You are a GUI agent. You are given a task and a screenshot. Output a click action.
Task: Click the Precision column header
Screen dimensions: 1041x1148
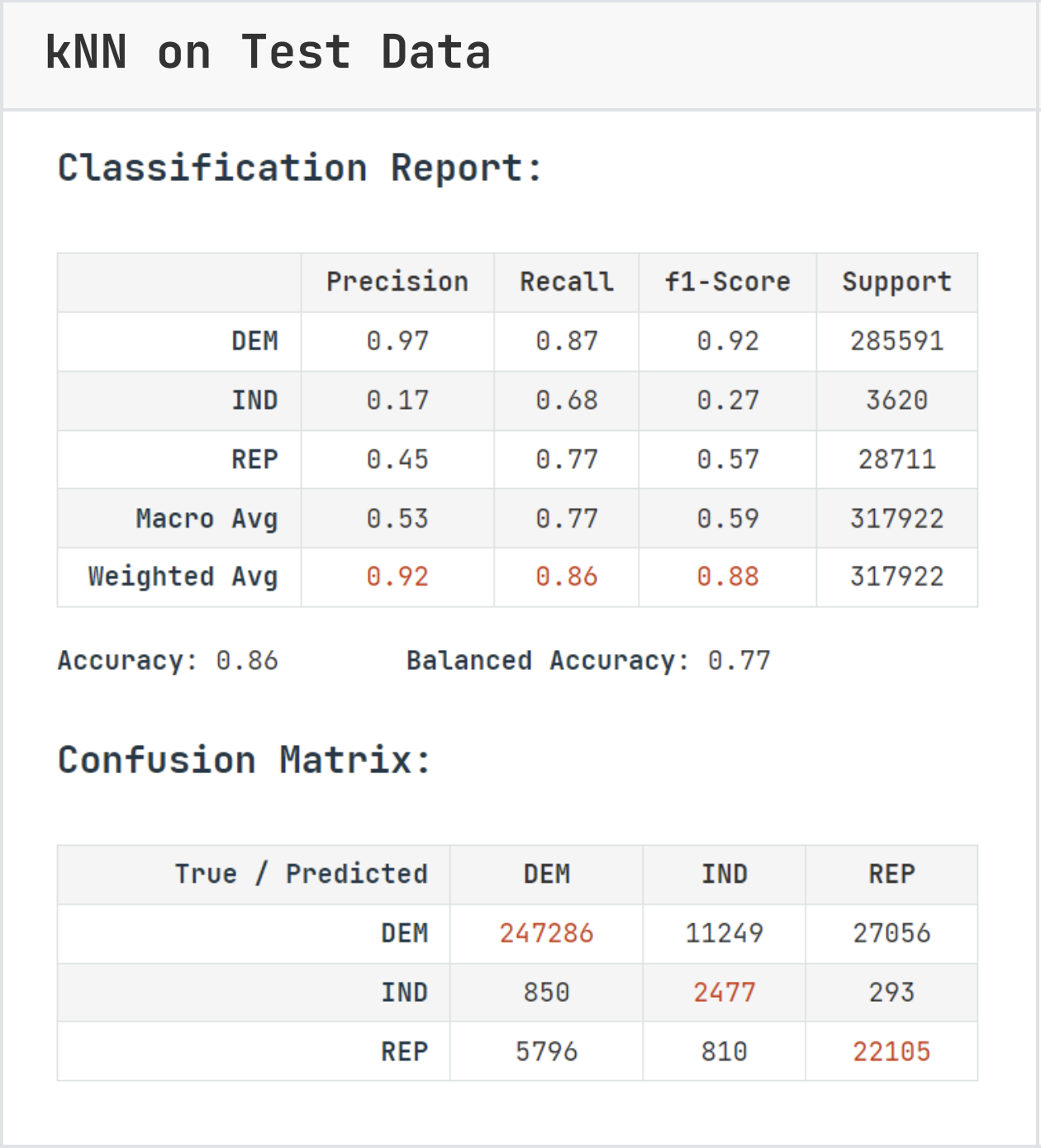pyautogui.click(x=397, y=282)
